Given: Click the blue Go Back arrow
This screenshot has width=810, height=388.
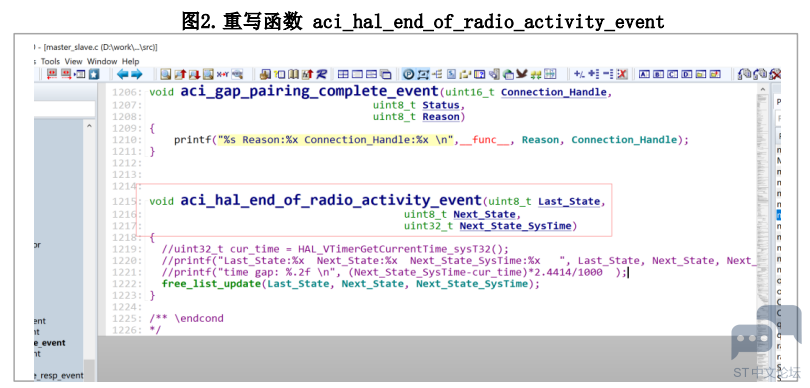Looking at the screenshot, I should (123, 74).
